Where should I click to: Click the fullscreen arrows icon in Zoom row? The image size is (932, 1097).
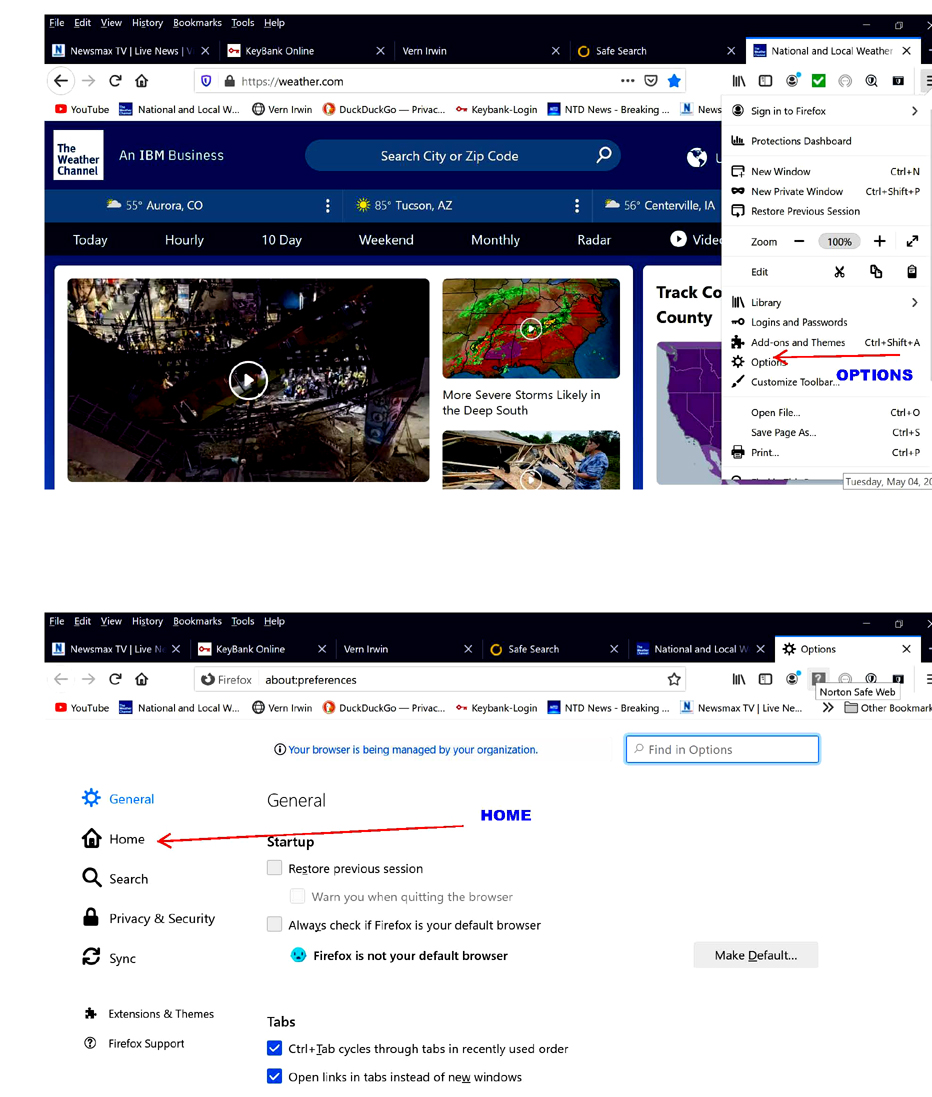pyautogui.click(x=912, y=241)
